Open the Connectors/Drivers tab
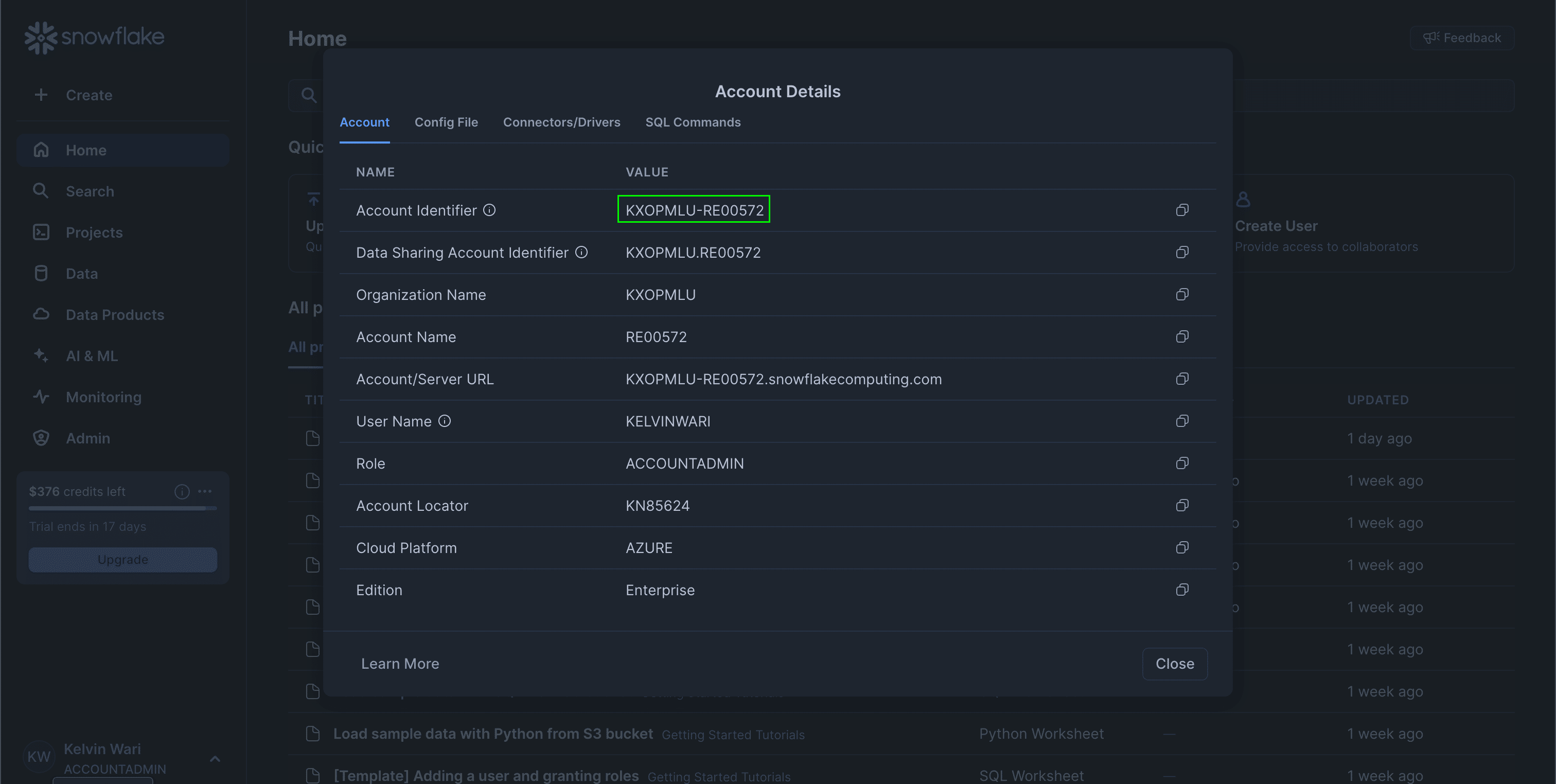The image size is (1556, 784). 561,122
